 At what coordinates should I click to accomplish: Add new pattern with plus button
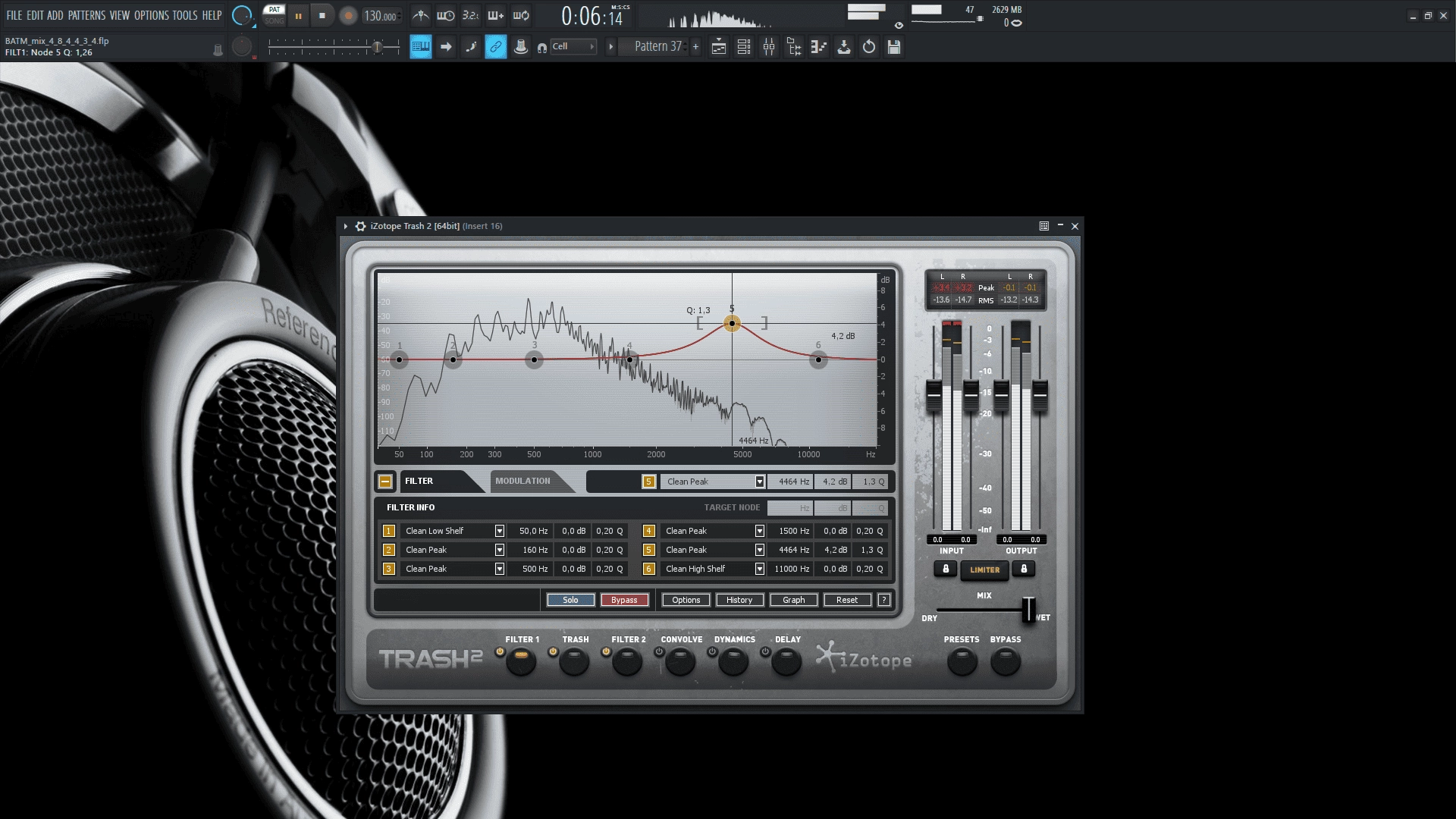pyautogui.click(x=695, y=47)
